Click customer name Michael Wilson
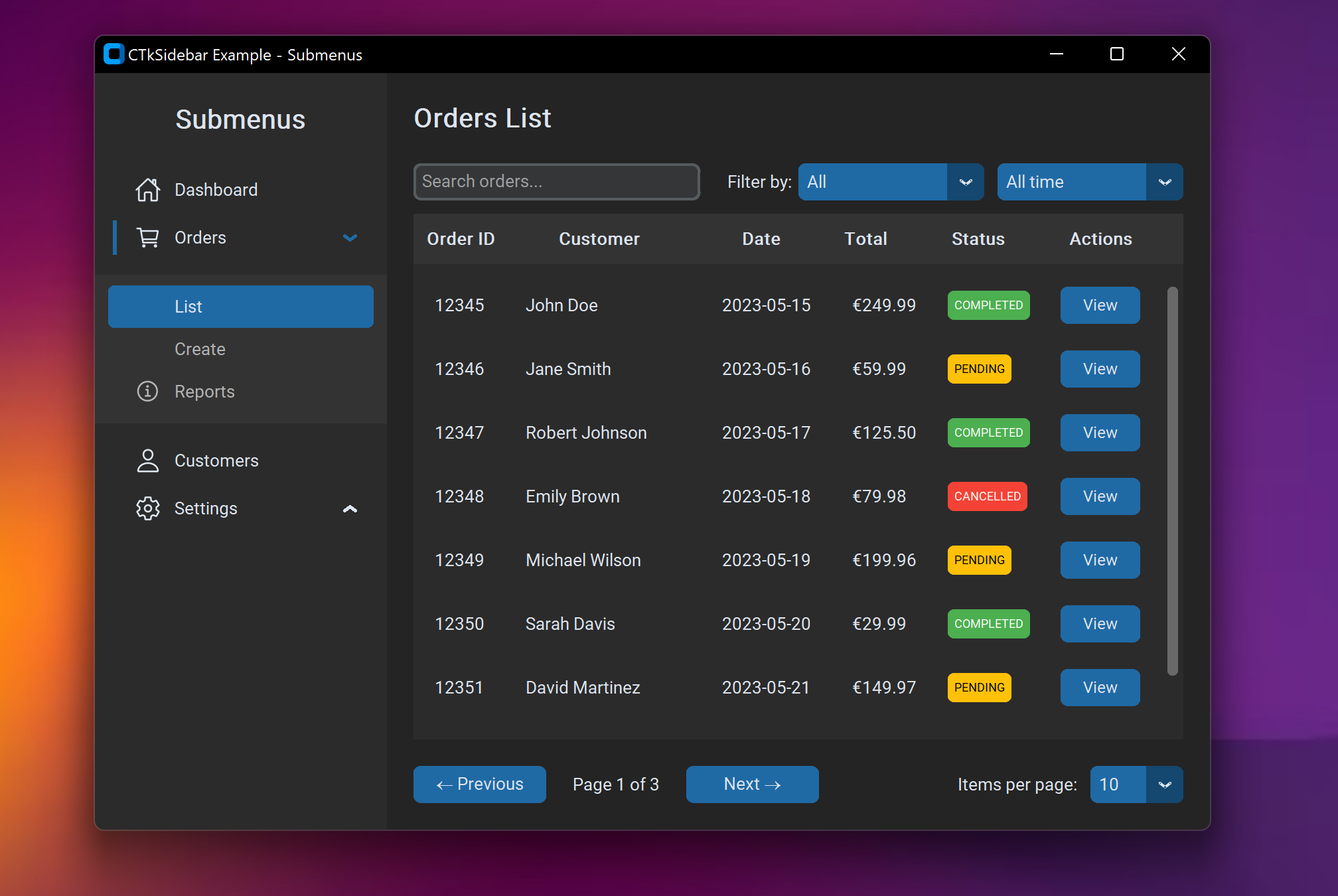This screenshot has width=1338, height=896. 583,560
